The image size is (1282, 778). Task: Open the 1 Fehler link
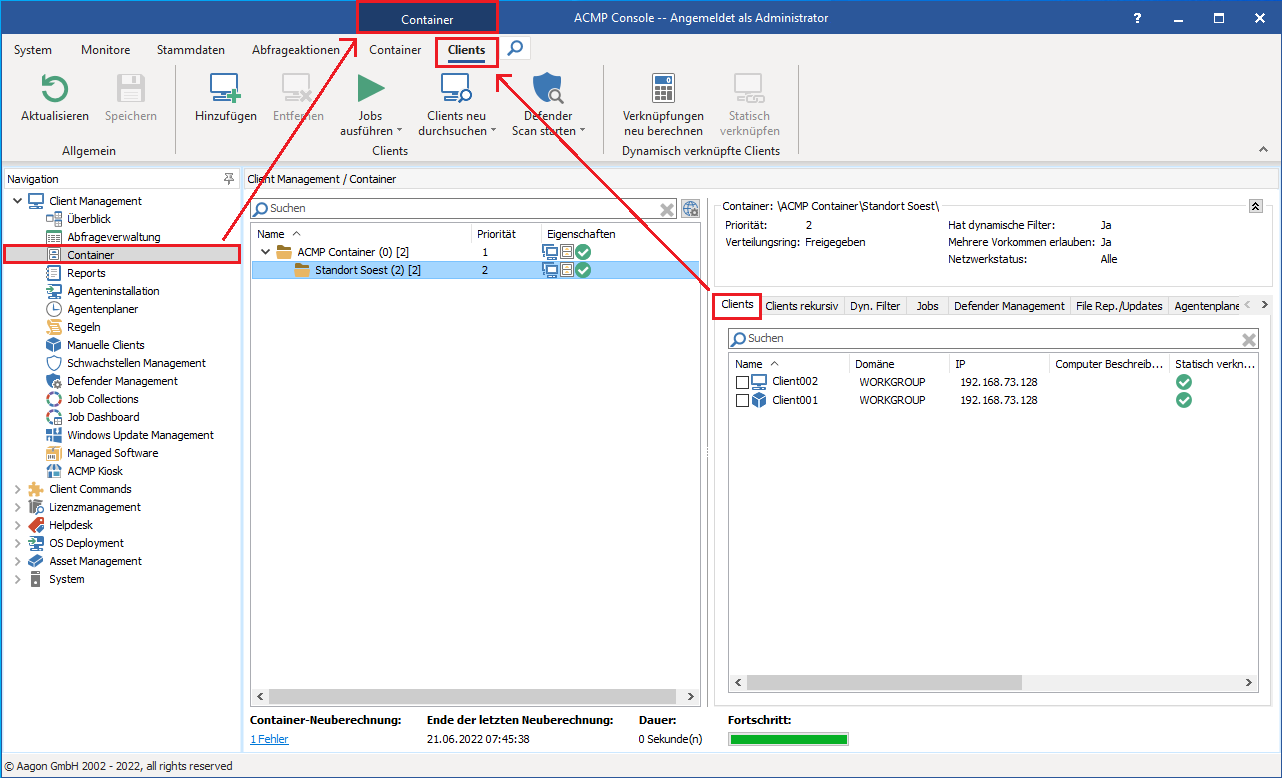(269, 739)
